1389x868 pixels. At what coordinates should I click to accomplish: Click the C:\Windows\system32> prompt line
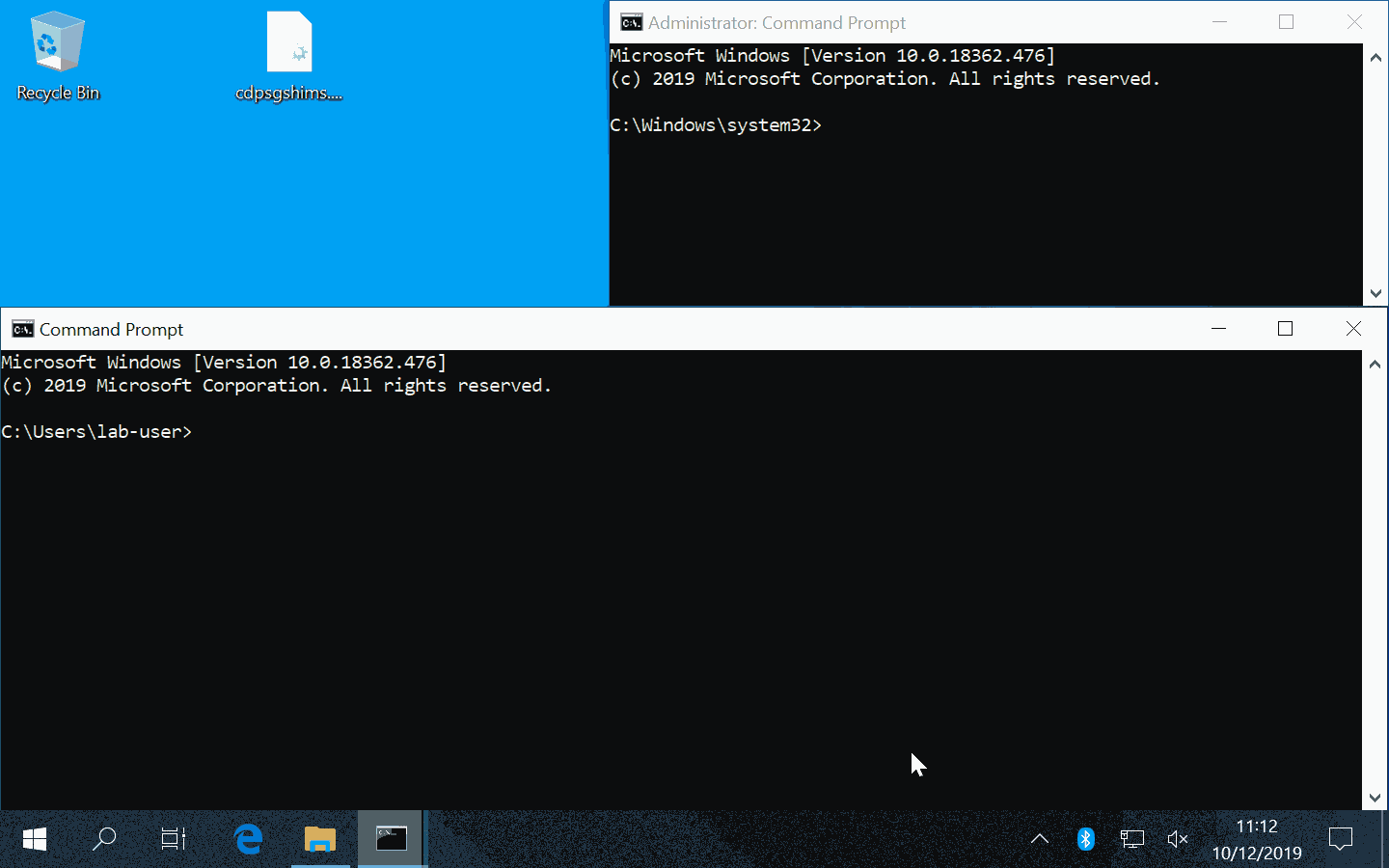716,125
